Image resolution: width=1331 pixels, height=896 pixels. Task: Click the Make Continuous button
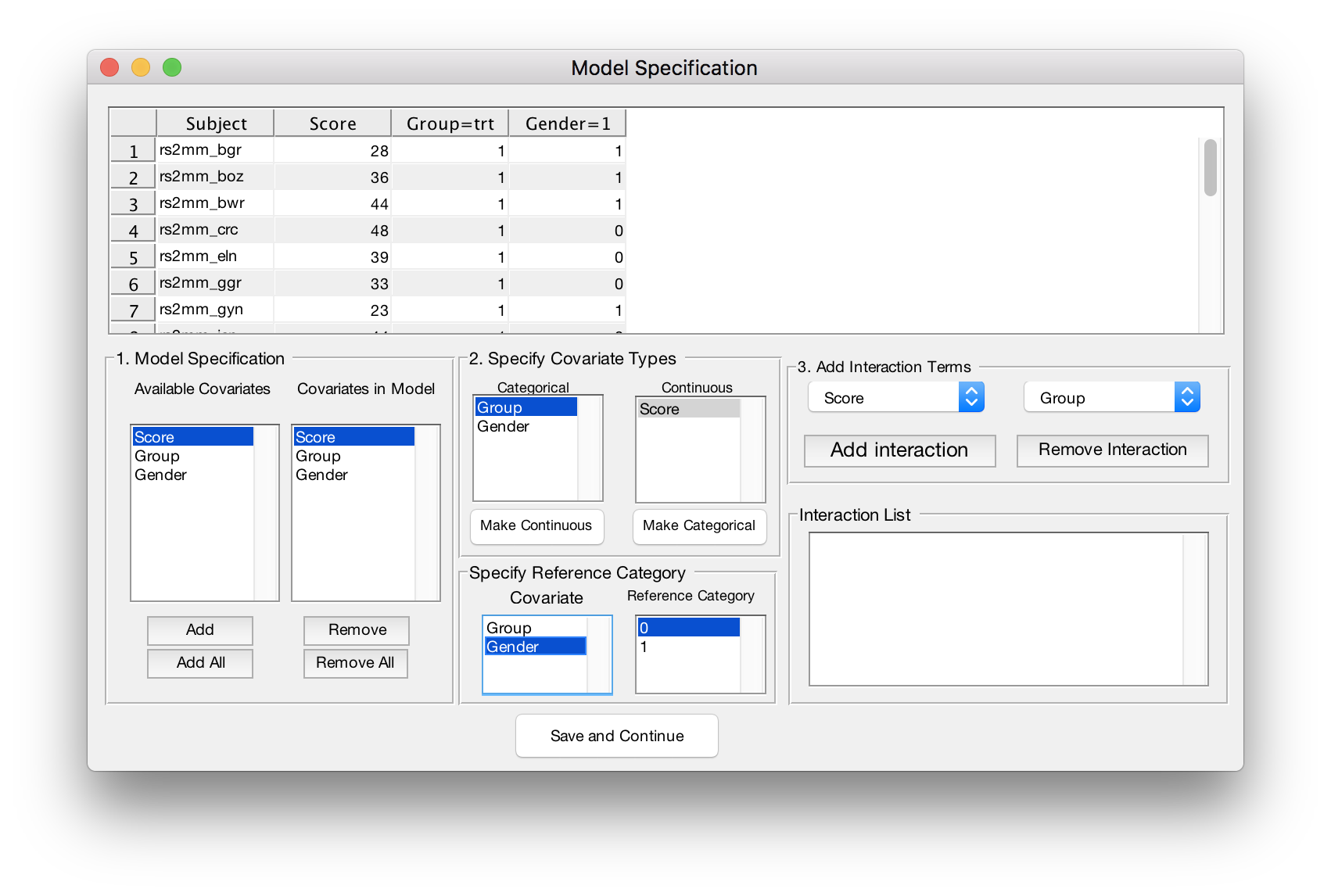tap(536, 526)
